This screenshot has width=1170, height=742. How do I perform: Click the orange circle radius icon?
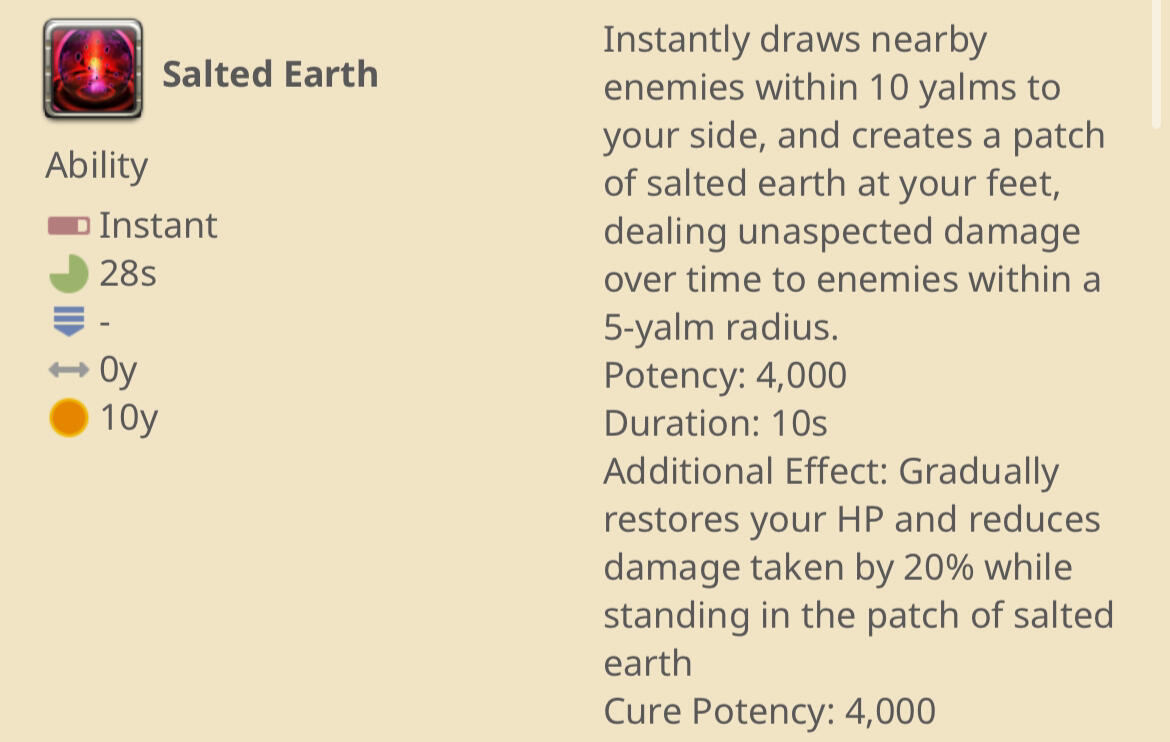[68, 418]
